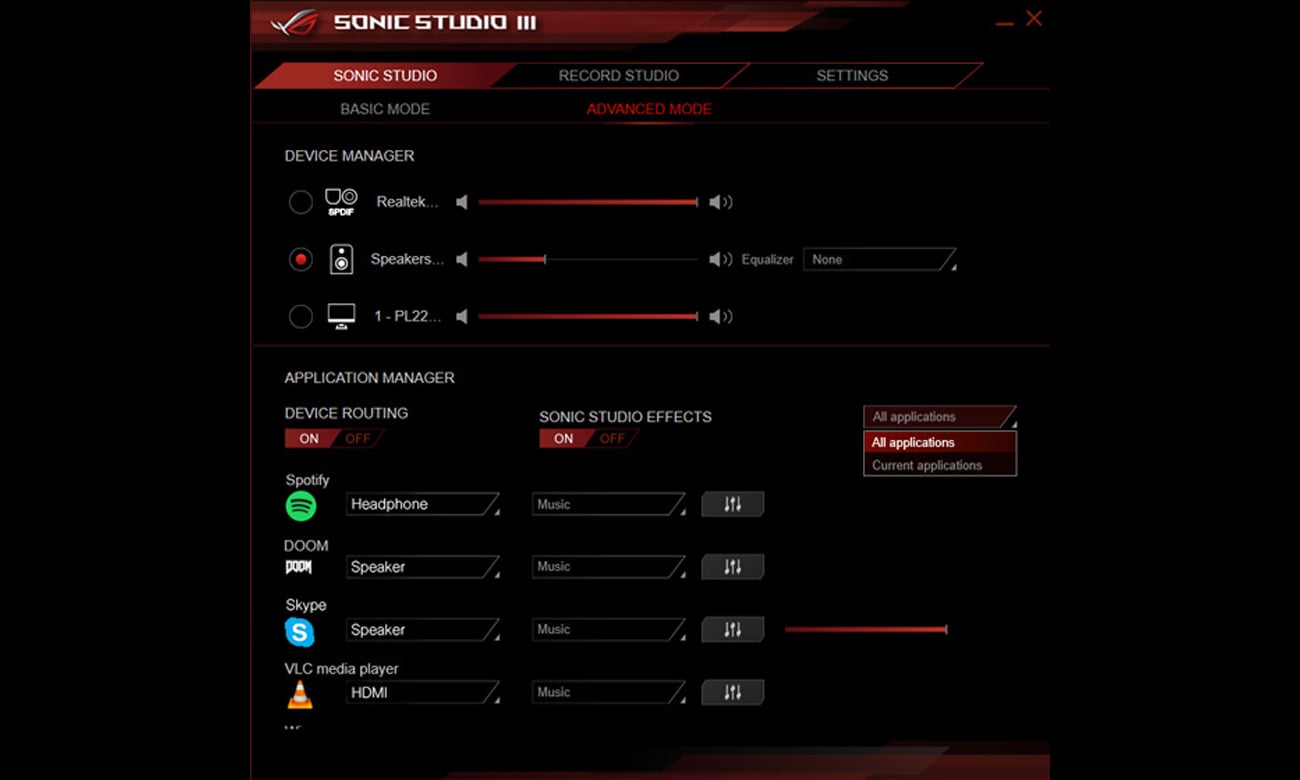Expand Spotify's Headphone routing dropdown

(422, 505)
